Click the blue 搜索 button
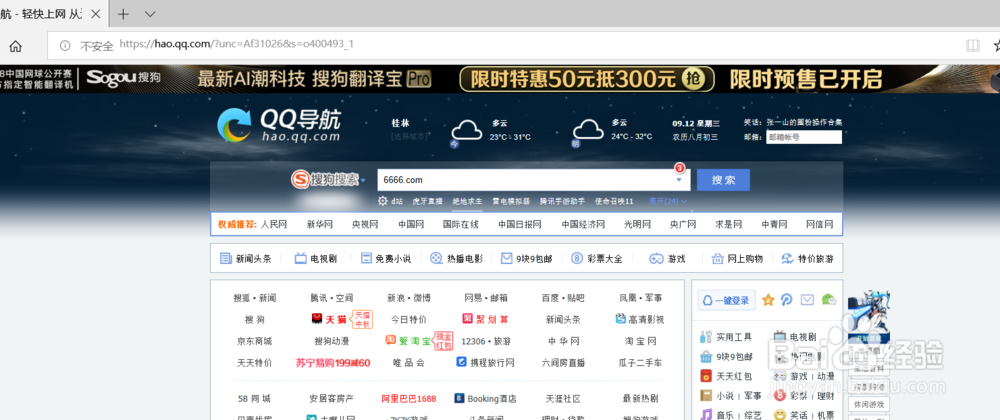This screenshot has width=1000, height=420. [x=723, y=180]
